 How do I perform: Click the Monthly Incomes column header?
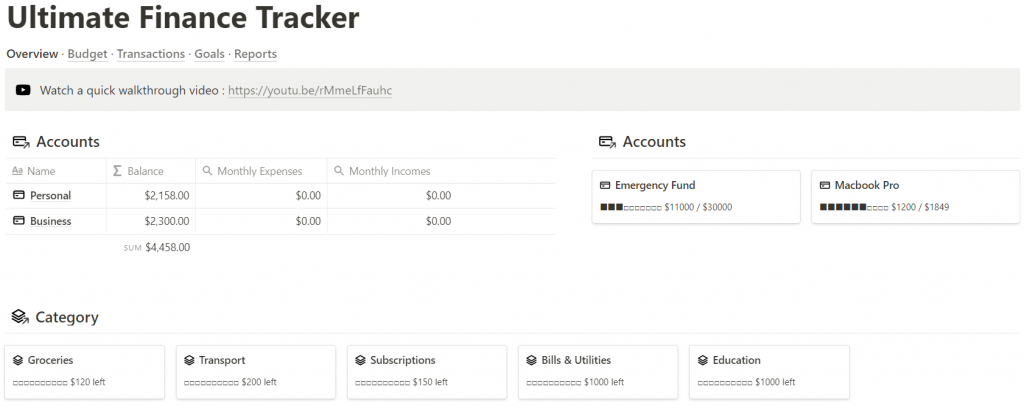pos(389,171)
